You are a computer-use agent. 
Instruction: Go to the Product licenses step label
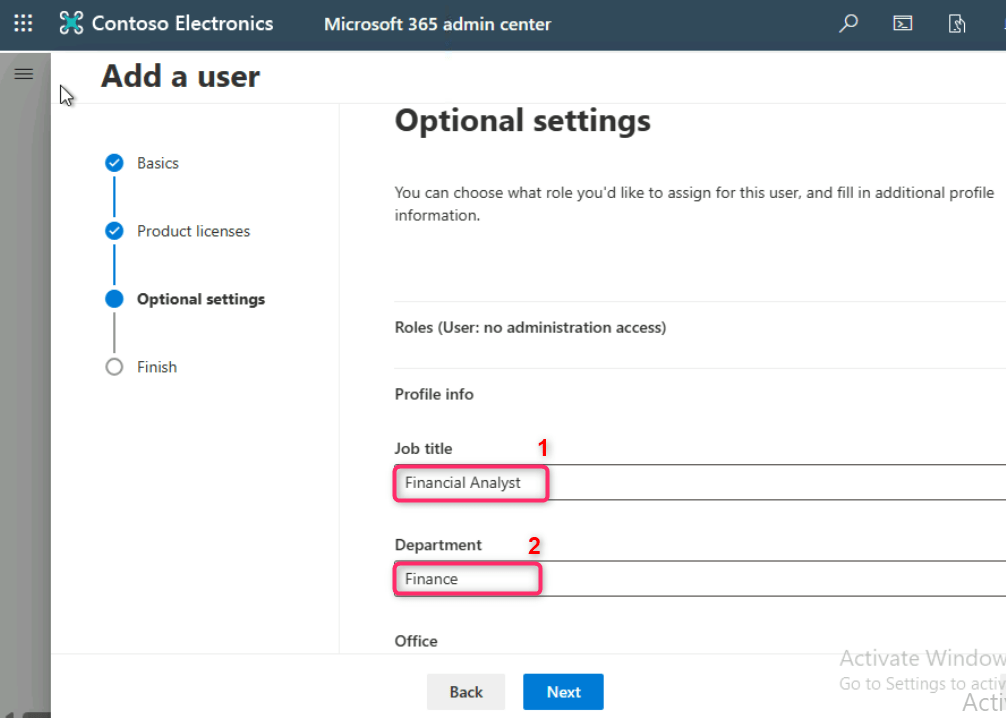193,231
